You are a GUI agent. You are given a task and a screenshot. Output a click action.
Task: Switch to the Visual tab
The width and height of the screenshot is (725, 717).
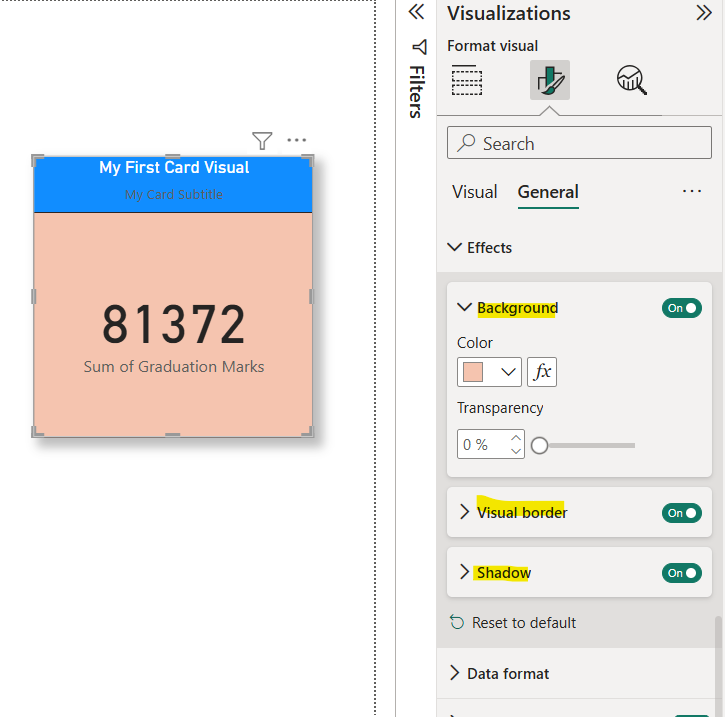point(474,192)
